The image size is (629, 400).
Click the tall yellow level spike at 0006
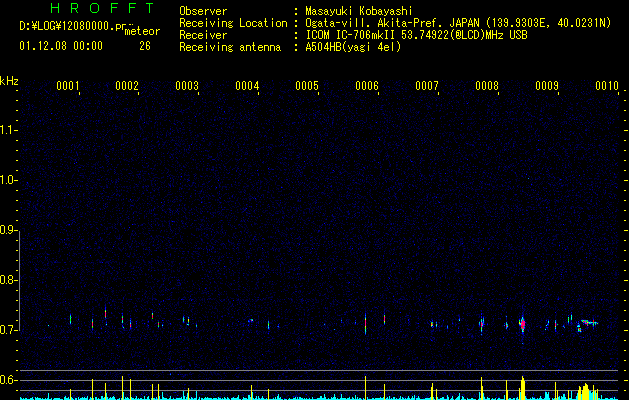pos(365,388)
